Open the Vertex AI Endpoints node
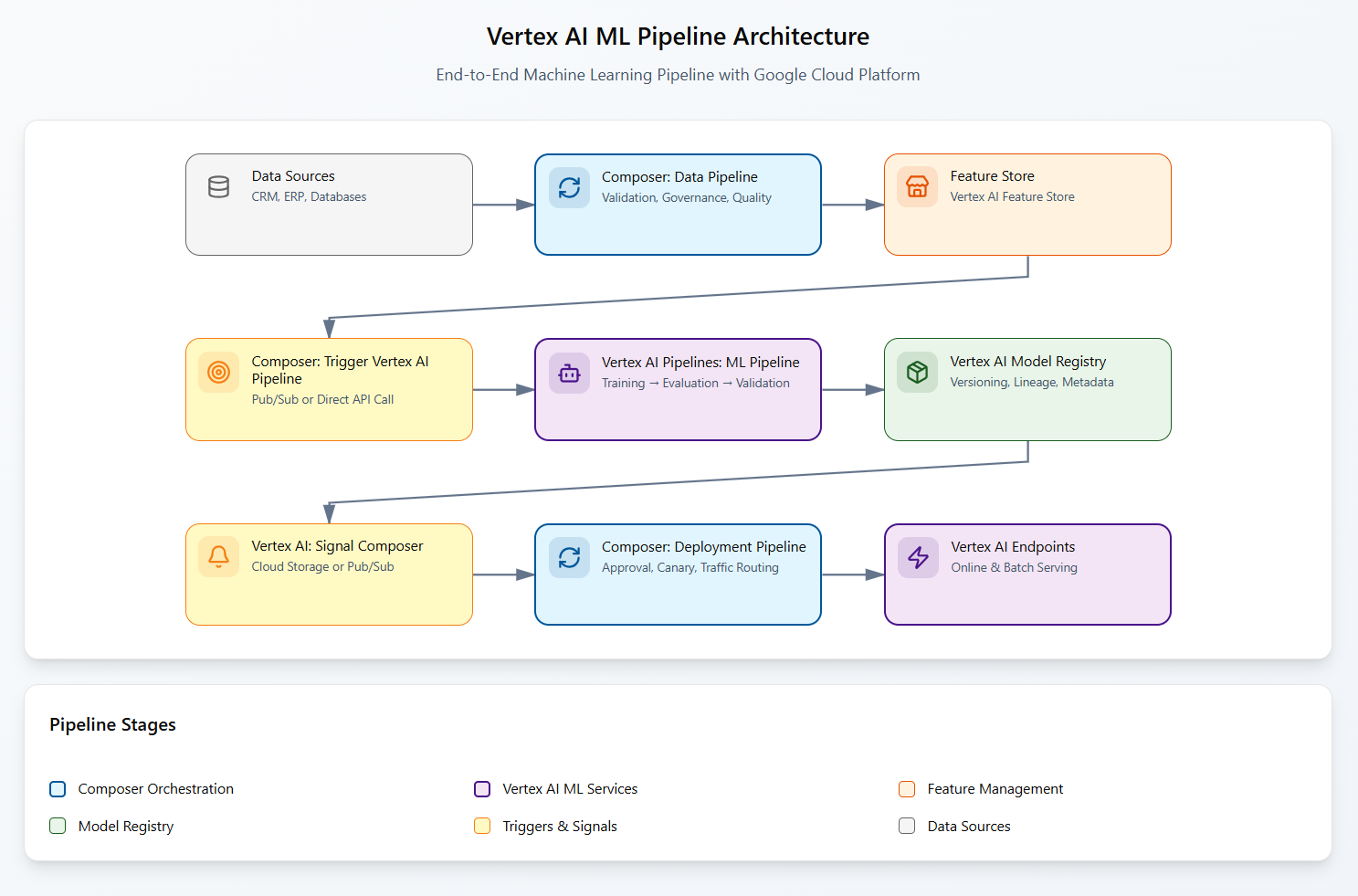The image size is (1358, 896). pyautogui.click(x=1026, y=574)
